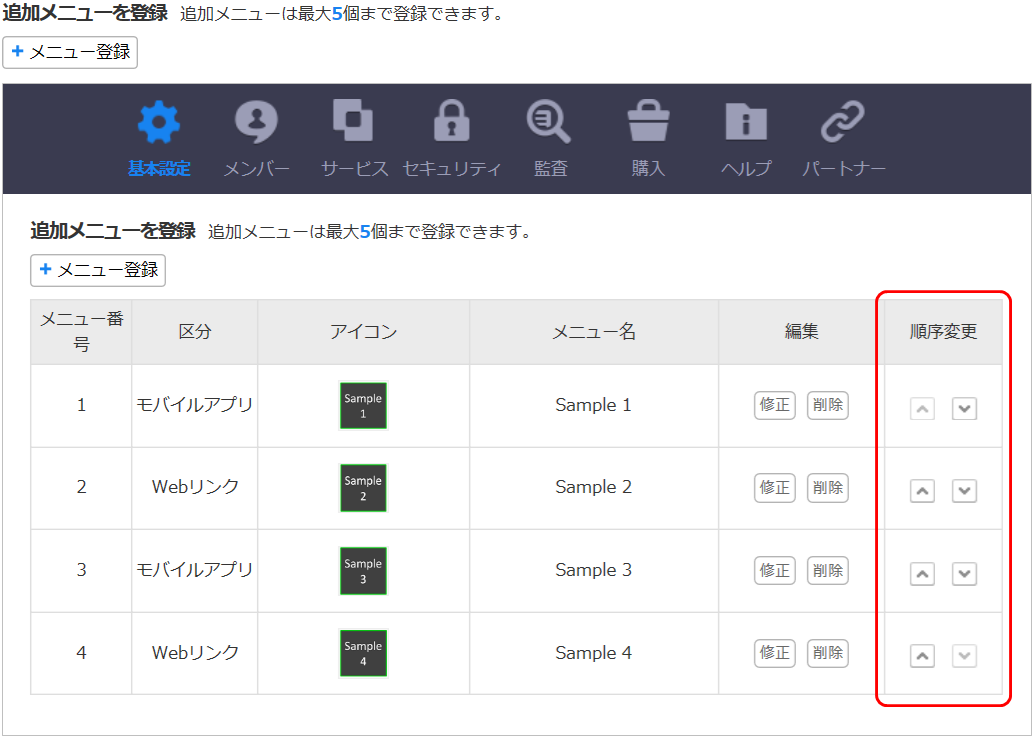Delete Sample 2 with 削除 button
Image resolution: width=1033 pixels, height=737 pixels.
click(827, 487)
